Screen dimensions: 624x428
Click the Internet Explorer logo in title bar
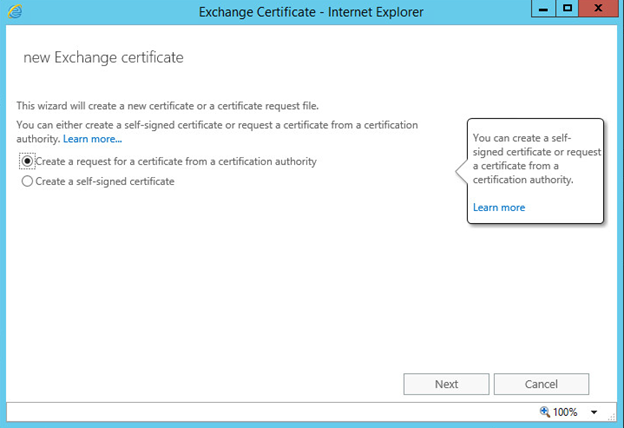[x=15, y=11]
